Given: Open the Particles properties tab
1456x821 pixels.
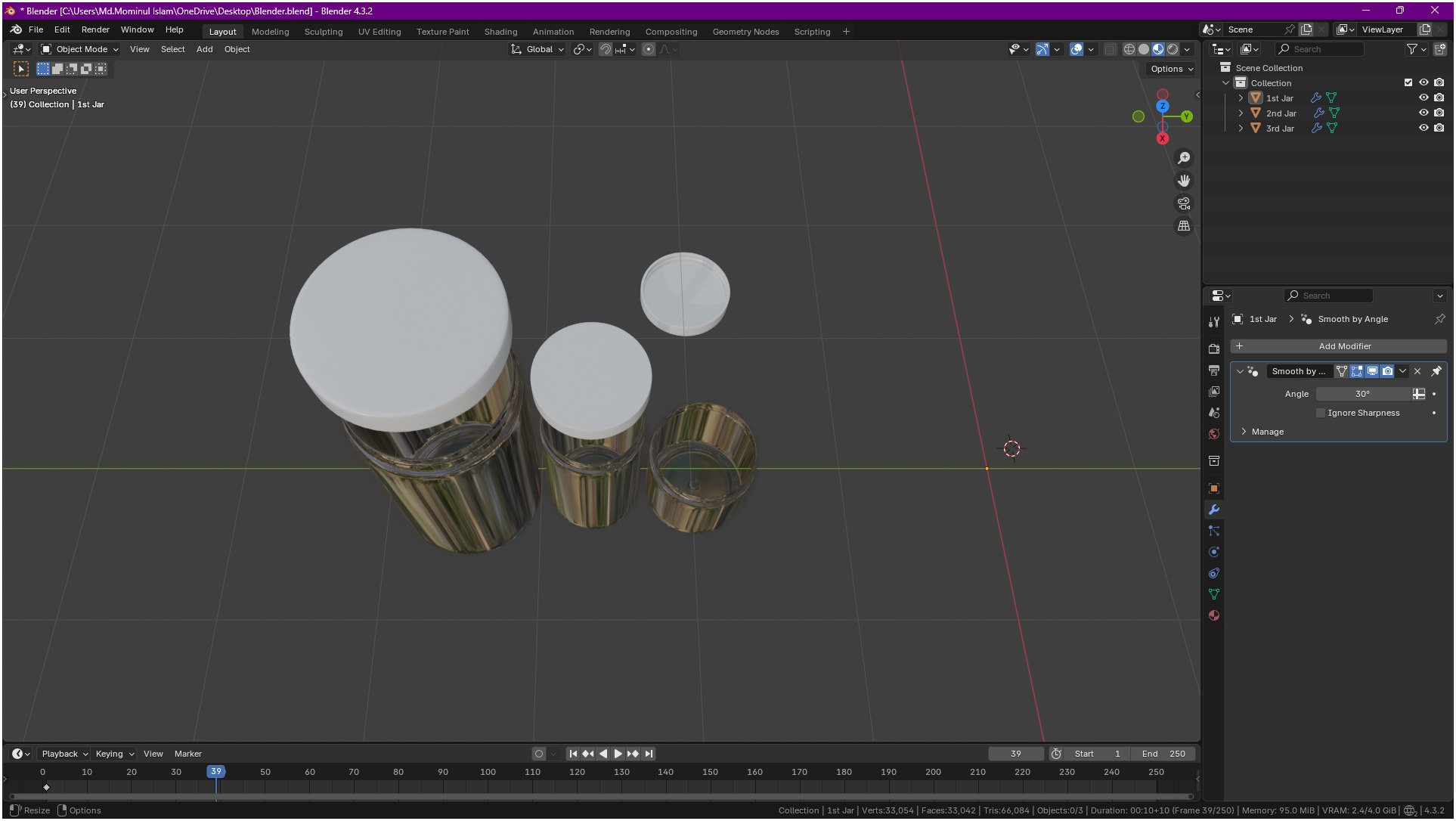Looking at the screenshot, I should pyautogui.click(x=1214, y=531).
